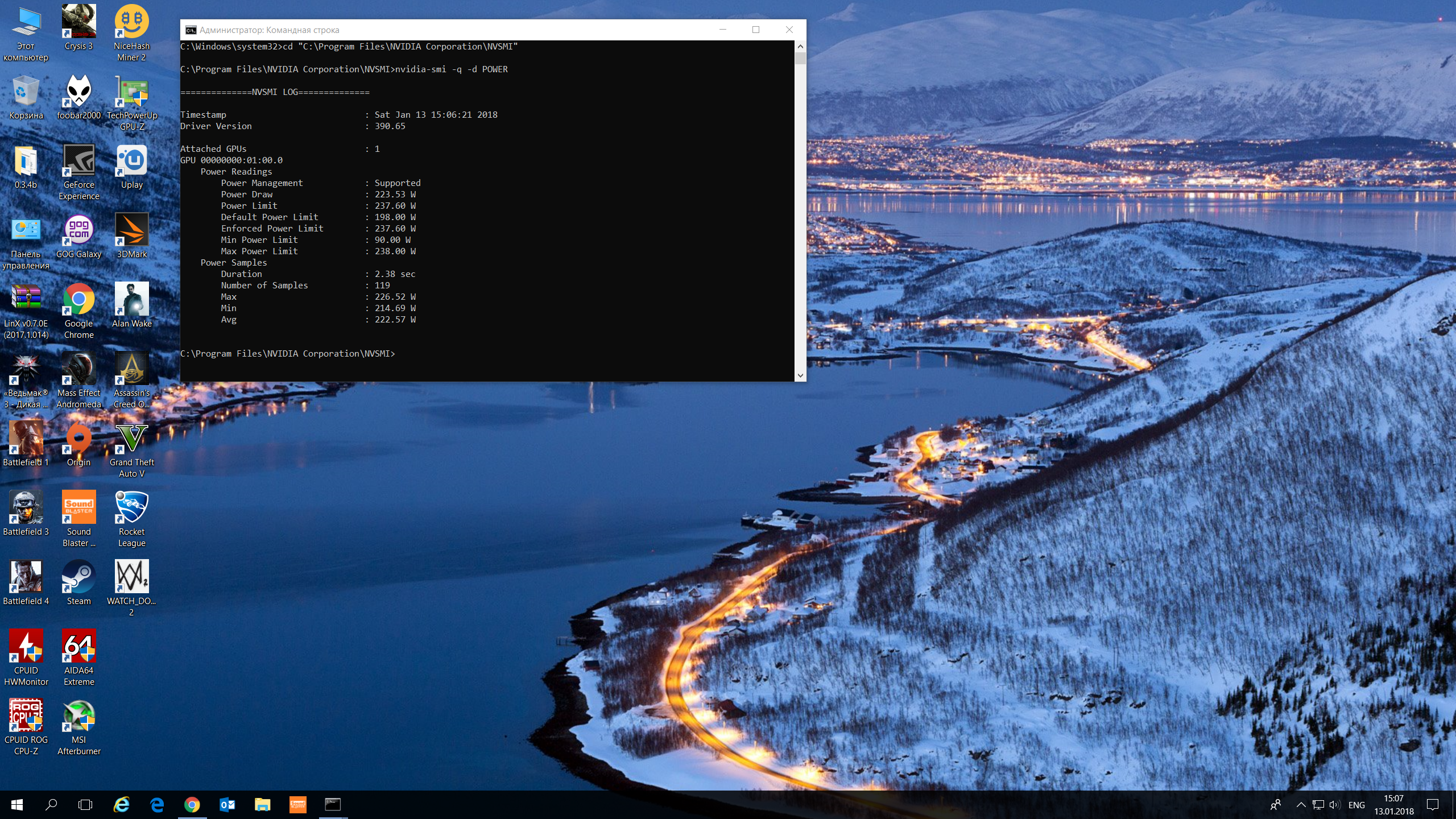Click Command Prompt taskbar button
The width and height of the screenshot is (1456, 819).
(333, 804)
